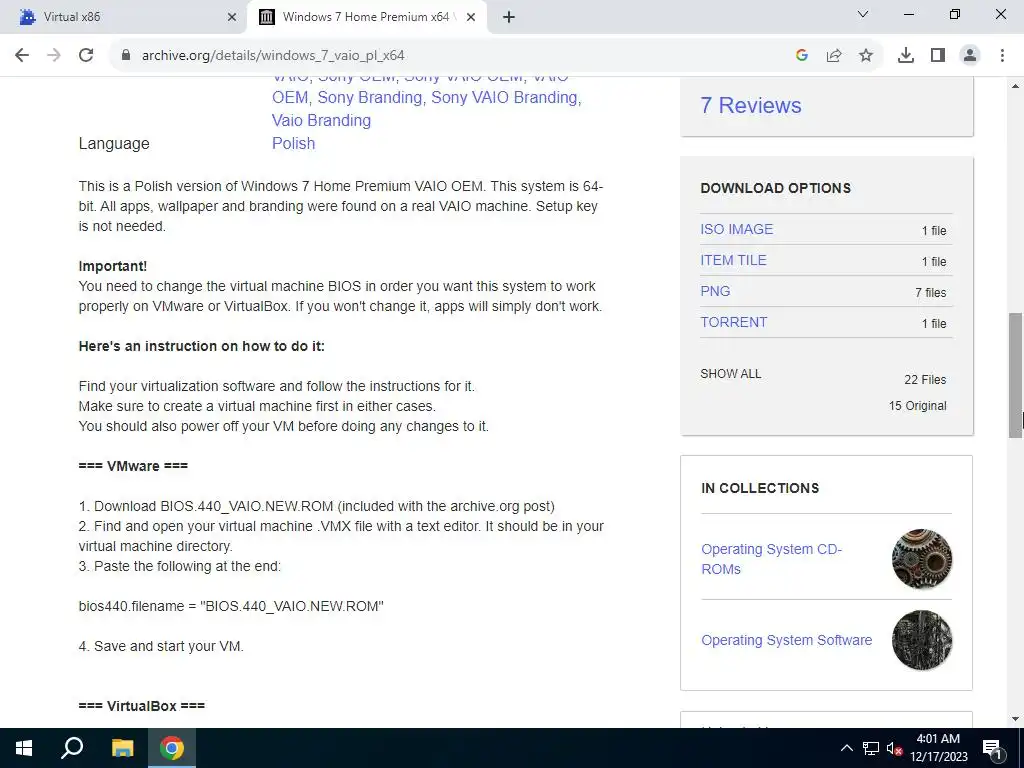The height and width of the screenshot is (768, 1024).
Task: Open the Sony Branding topic link
Action: [370, 97]
